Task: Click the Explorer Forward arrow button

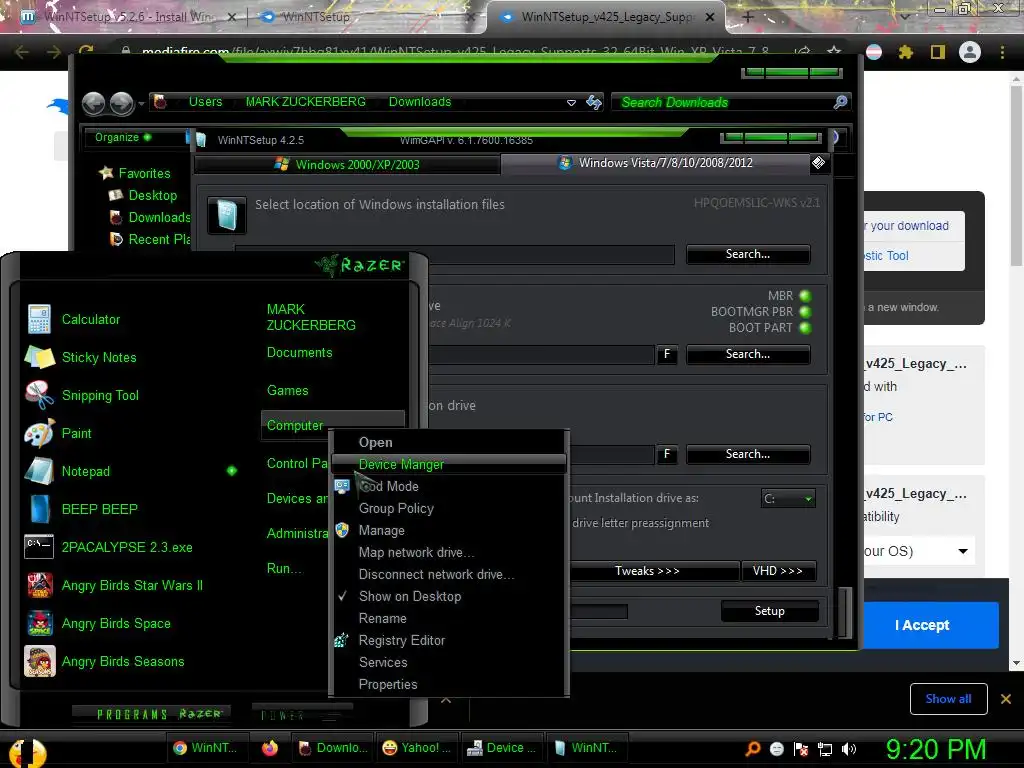Action: pyautogui.click(x=121, y=103)
